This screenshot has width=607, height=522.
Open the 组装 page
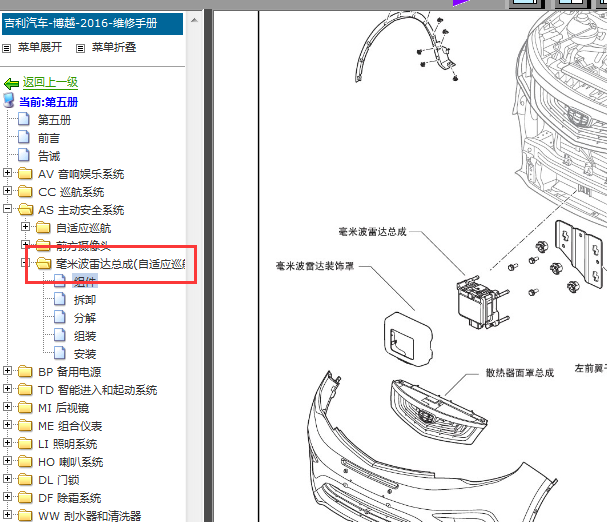(x=85, y=336)
